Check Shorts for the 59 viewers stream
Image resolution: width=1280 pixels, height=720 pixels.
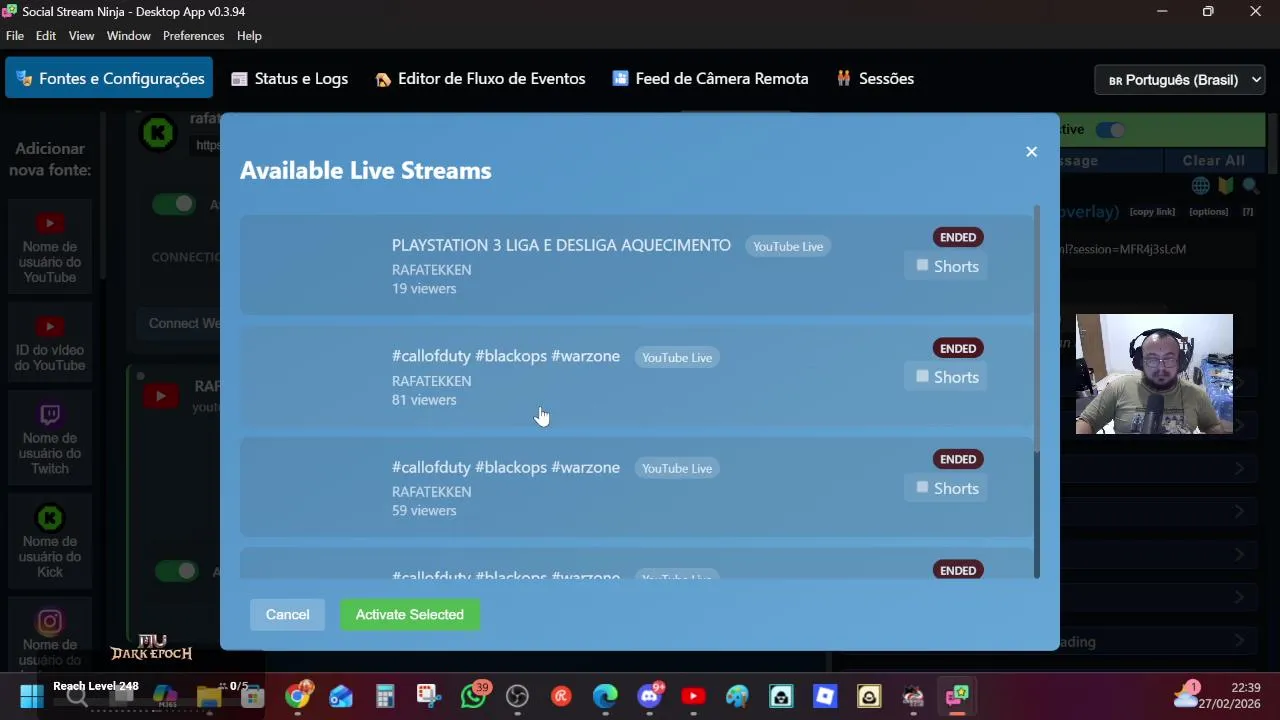coord(922,488)
